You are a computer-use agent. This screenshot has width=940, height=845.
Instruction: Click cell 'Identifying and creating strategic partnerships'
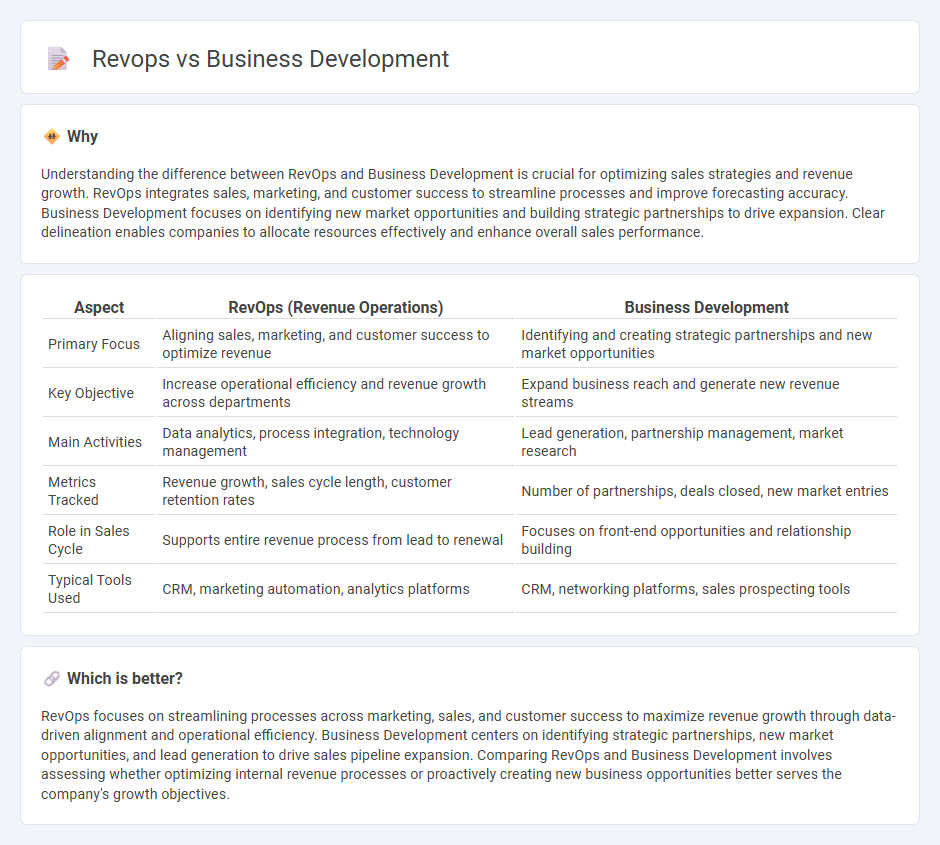coord(706,344)
